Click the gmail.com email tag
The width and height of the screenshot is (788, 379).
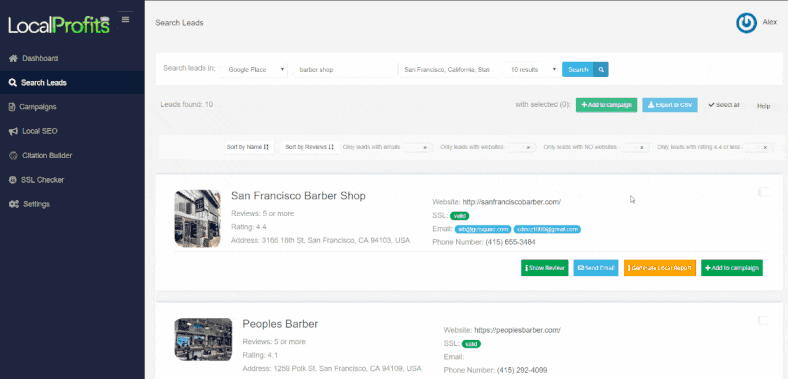coord(547,229)
